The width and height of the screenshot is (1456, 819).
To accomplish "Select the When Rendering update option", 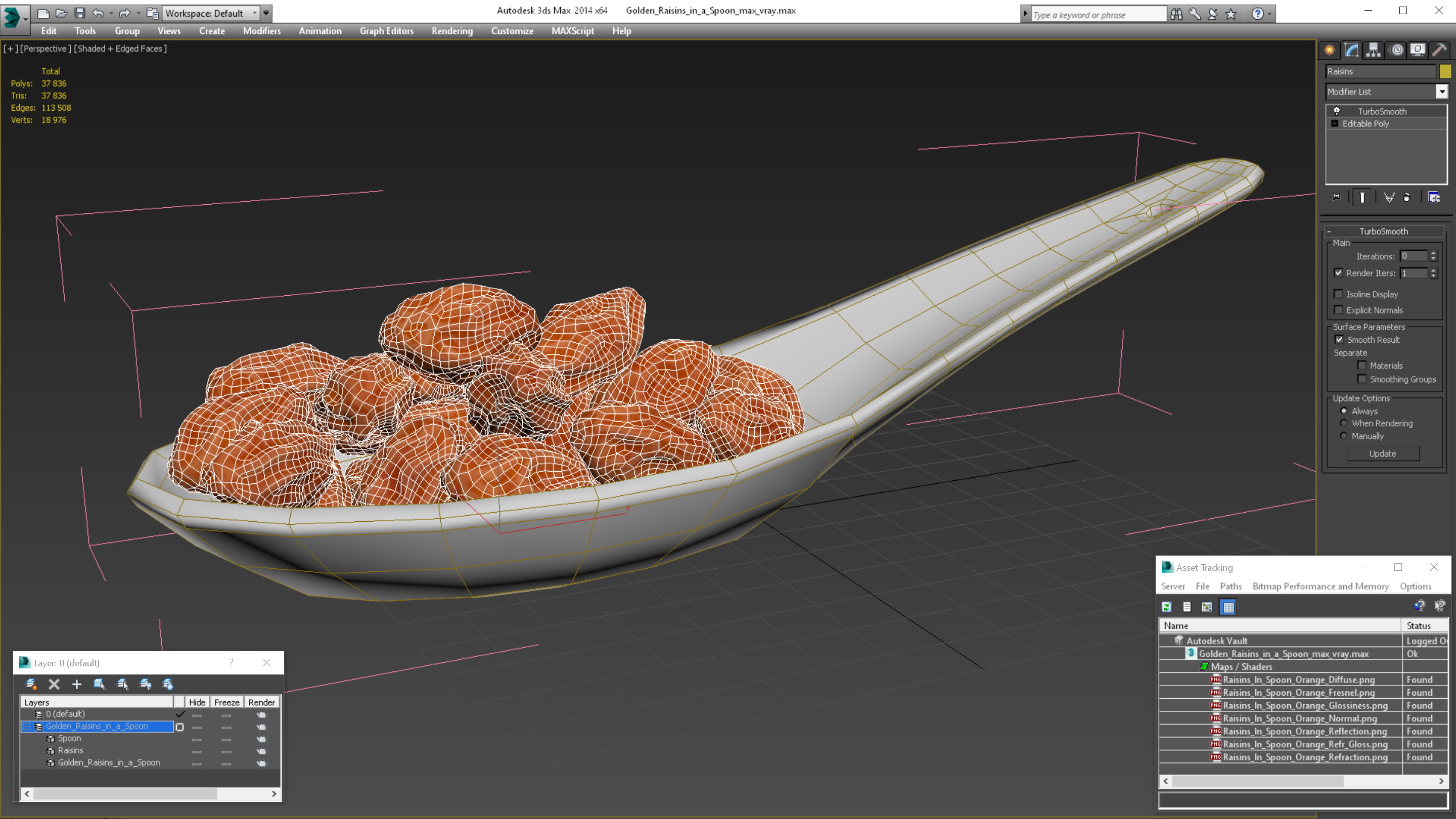I will point(1344,423).
